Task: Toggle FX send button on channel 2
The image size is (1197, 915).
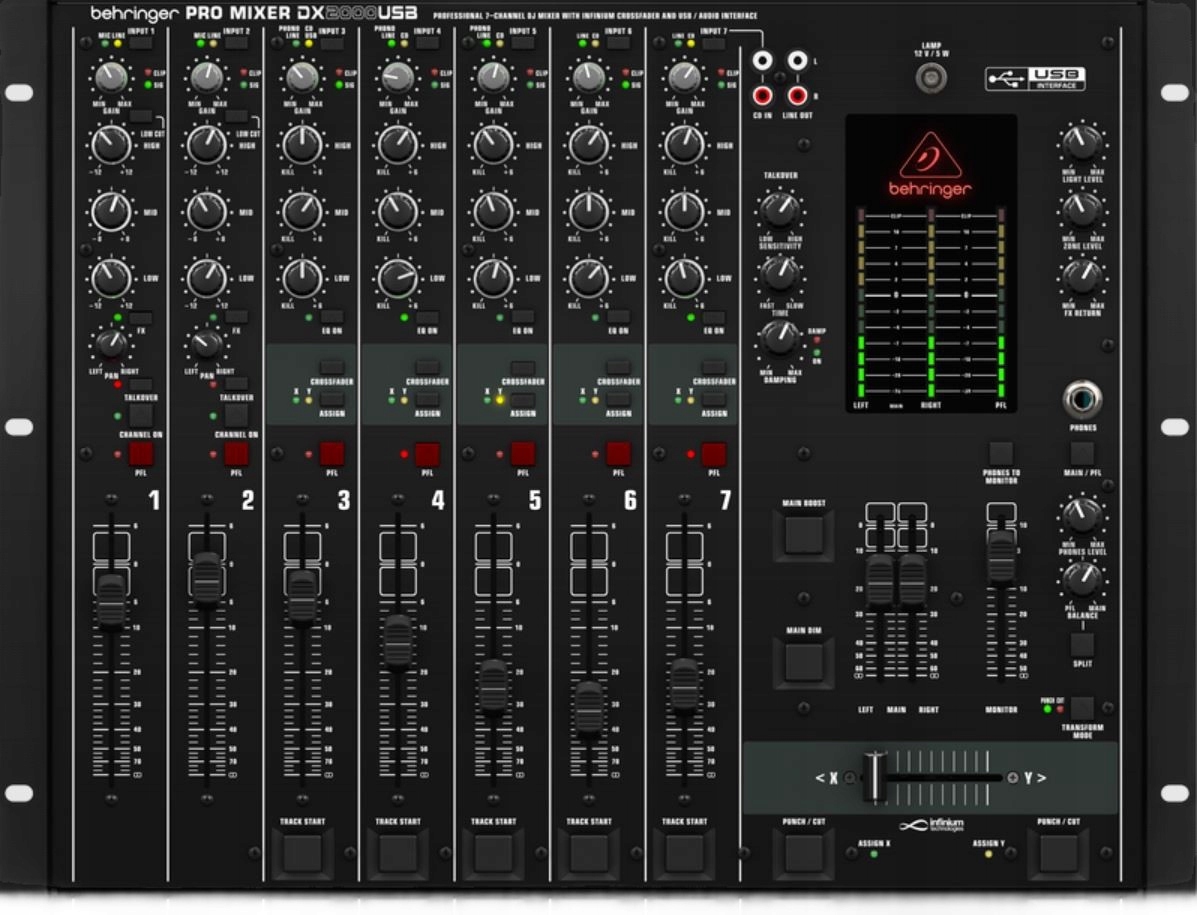Action: (x=236, y=317)
